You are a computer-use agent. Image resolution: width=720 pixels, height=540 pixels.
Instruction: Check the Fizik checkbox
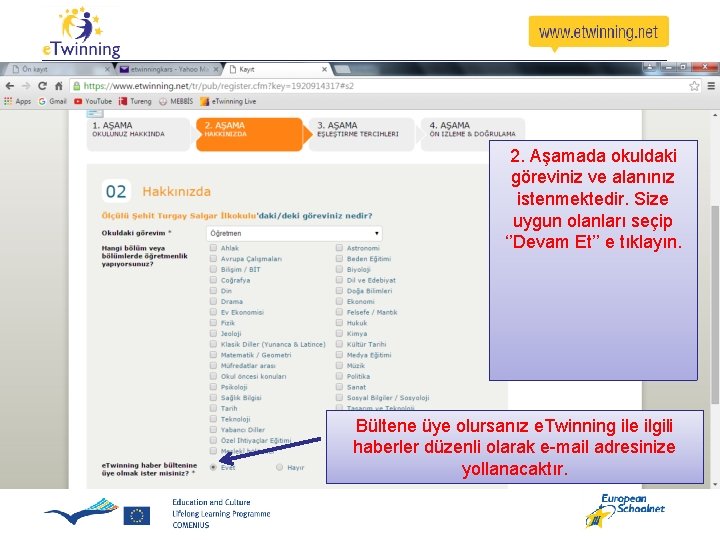[x=213, y=323]
